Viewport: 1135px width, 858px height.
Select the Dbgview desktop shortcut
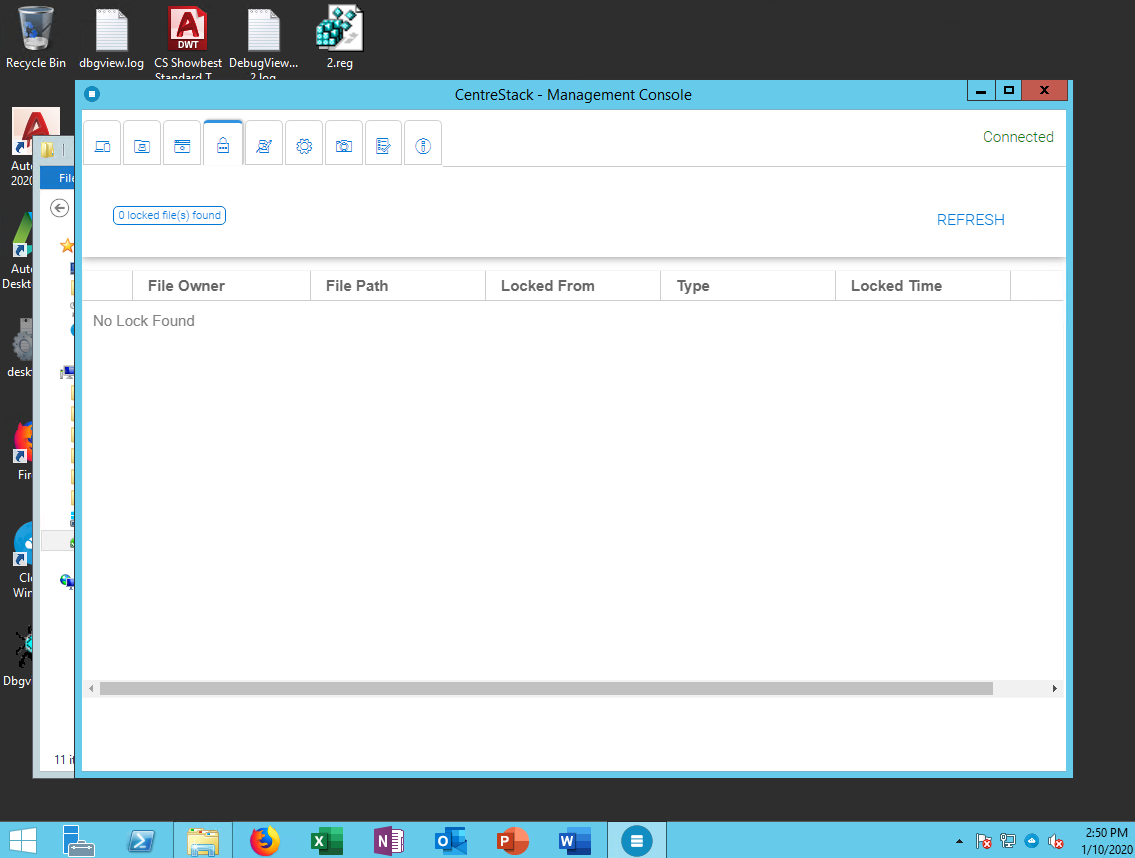pyautogui.click(x=18, y=655)
